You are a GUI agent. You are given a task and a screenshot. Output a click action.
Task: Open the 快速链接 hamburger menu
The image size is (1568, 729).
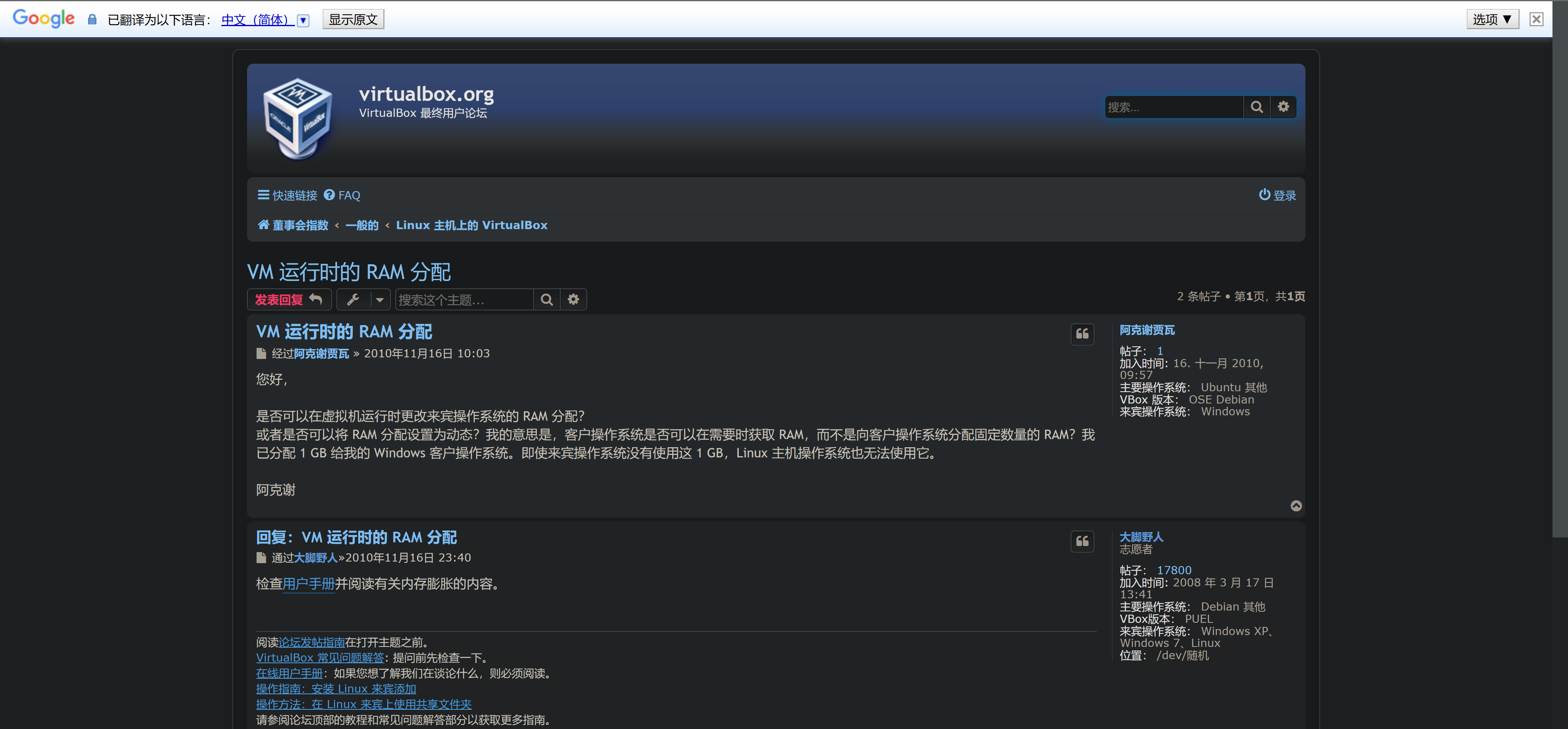click(x=287, y=196)
